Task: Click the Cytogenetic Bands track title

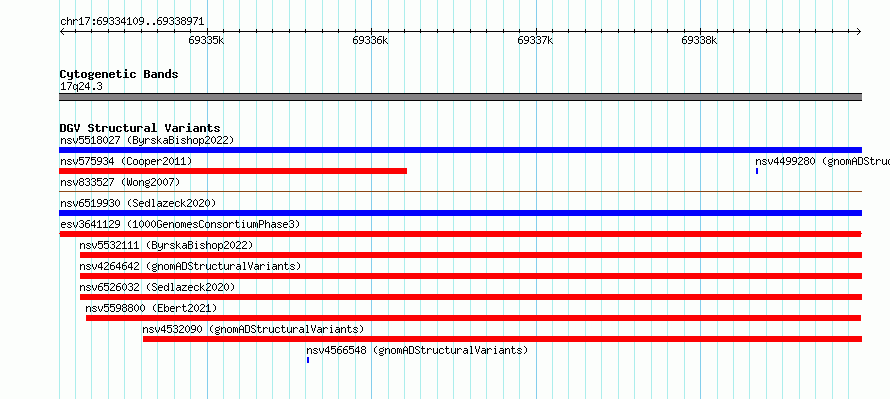Action: click(x=119, y=74)
